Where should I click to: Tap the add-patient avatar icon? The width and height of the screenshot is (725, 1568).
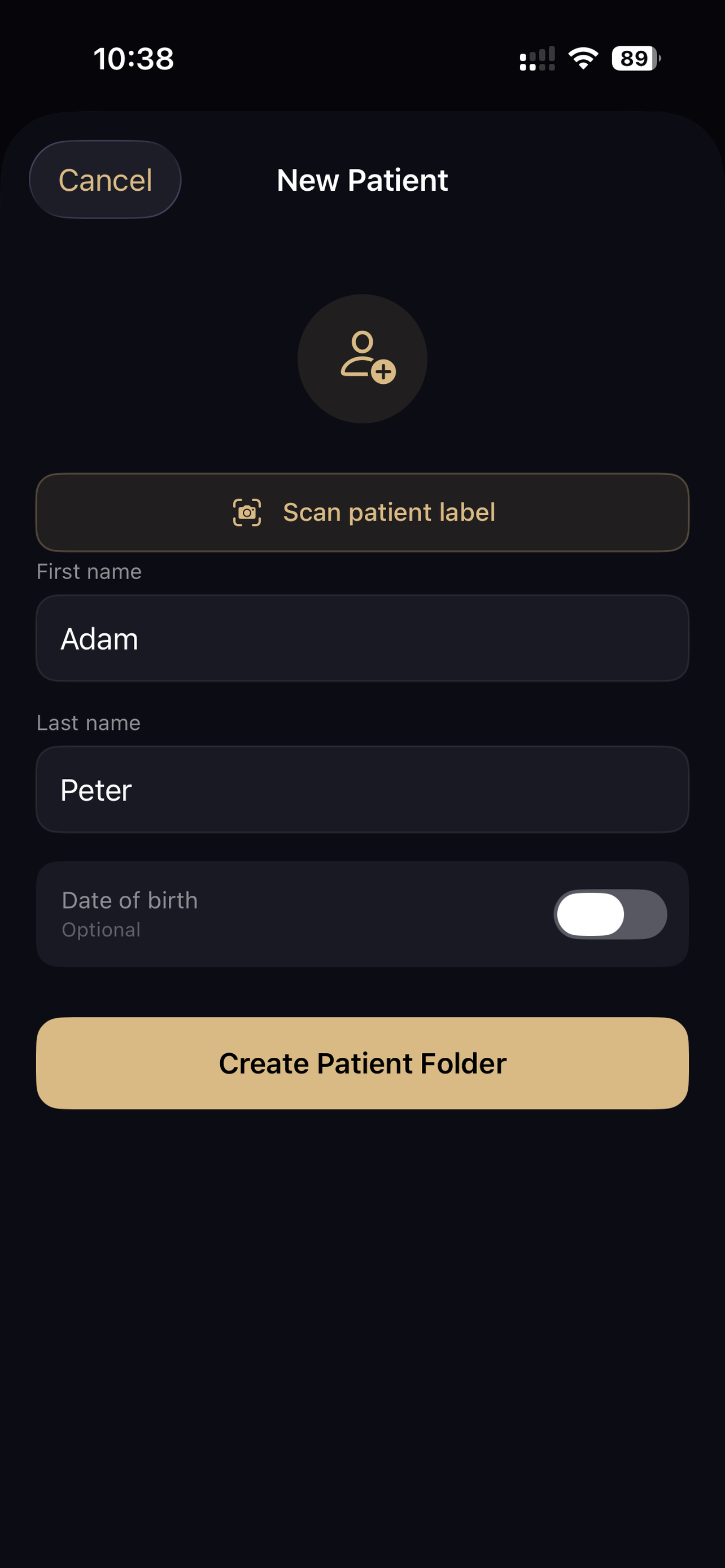pos(362,358)
